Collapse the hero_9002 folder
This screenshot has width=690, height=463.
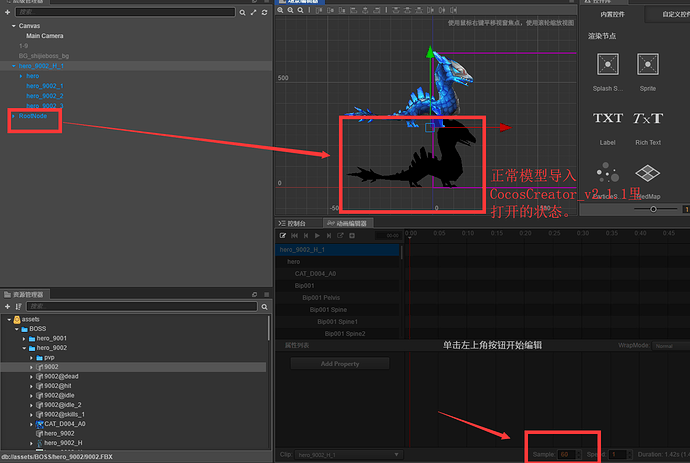click(x=24, y=348)
